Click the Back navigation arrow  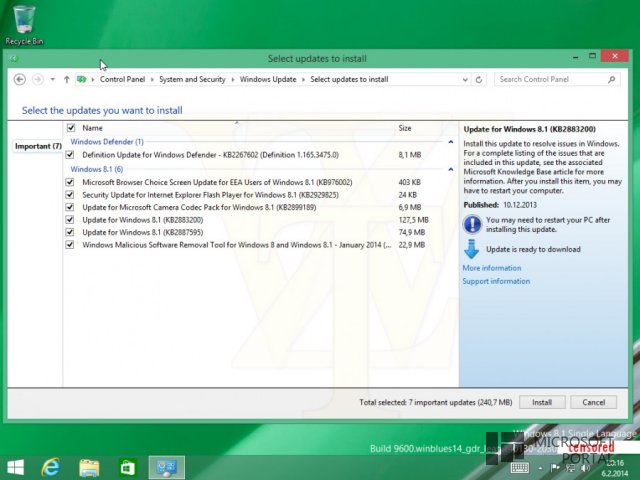pos(20,79)
